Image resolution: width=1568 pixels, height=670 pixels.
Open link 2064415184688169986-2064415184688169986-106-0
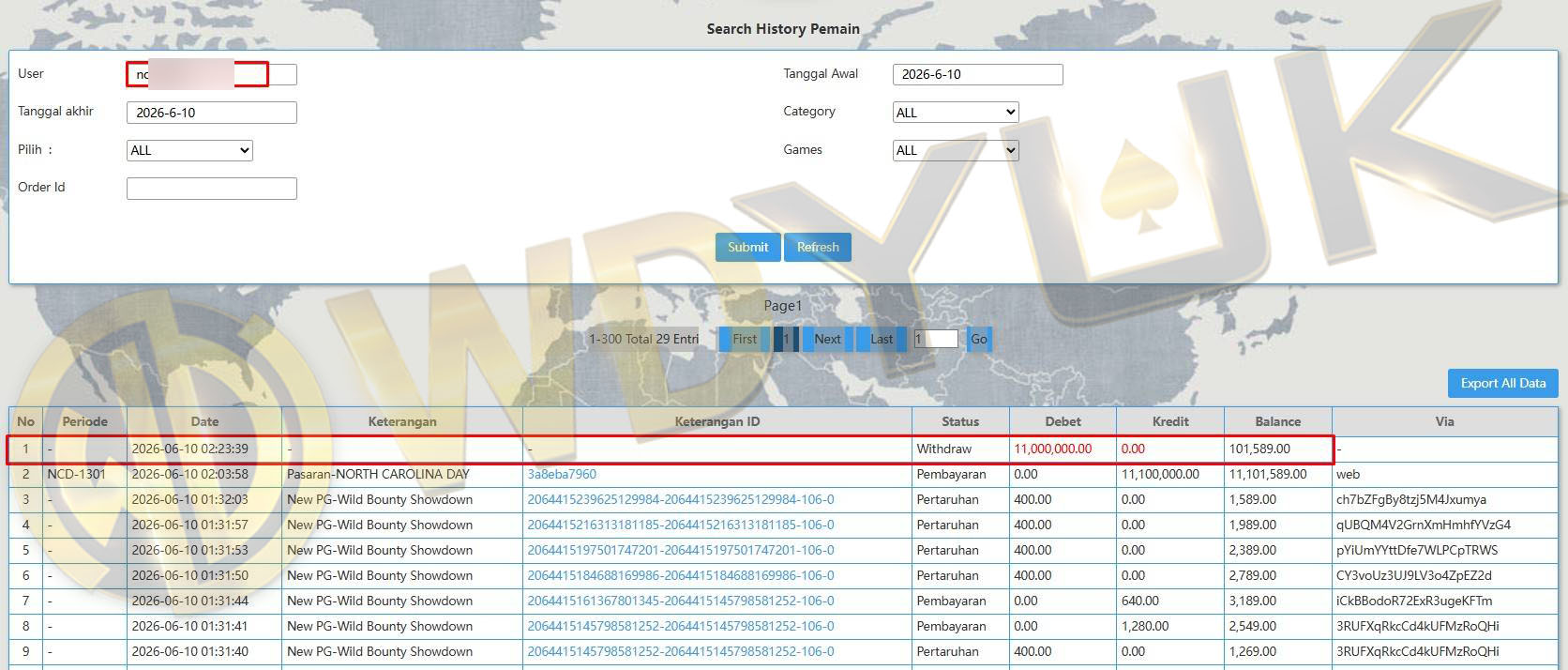pos(681,575)
